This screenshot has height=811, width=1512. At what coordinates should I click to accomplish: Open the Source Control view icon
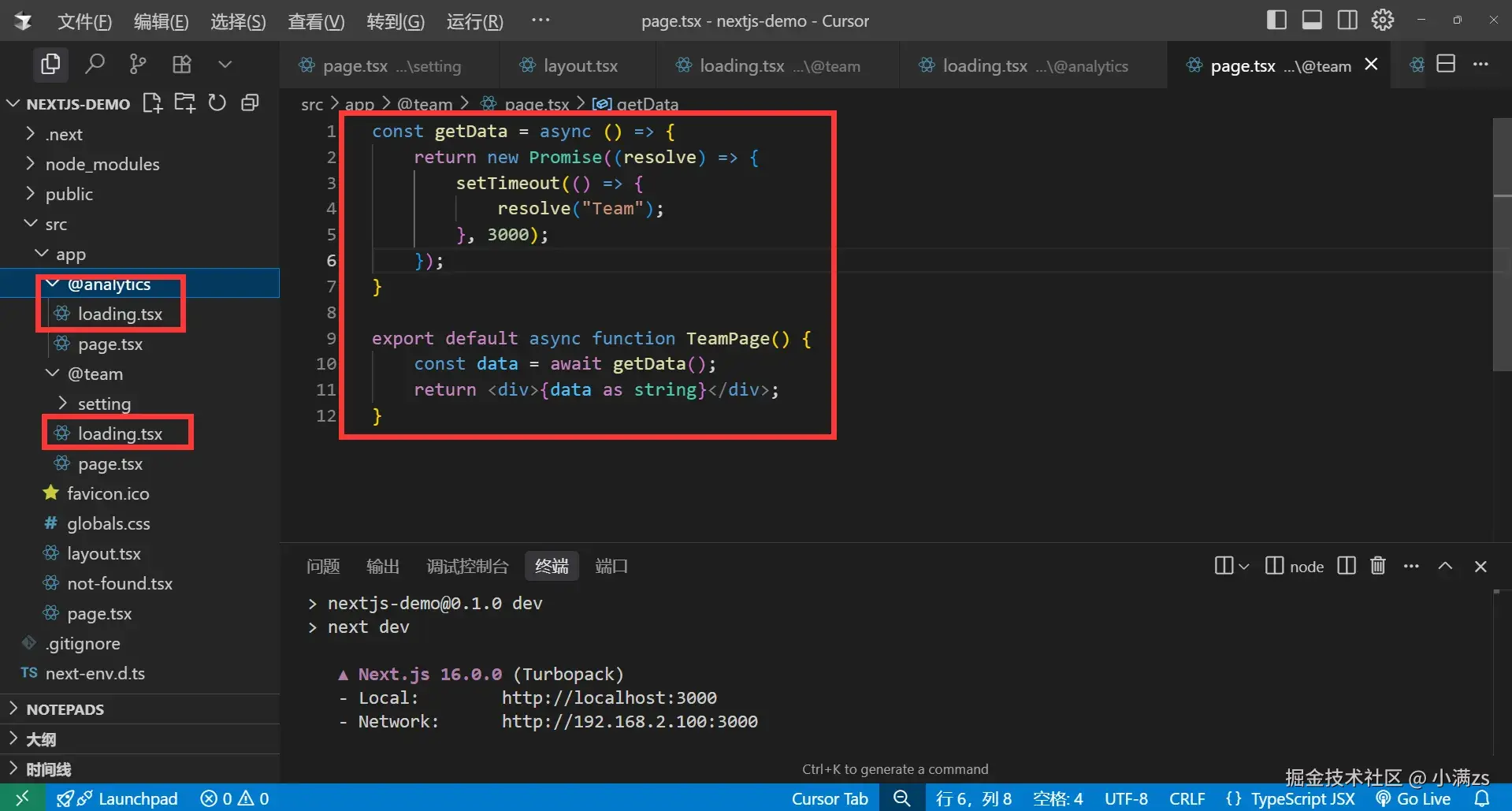[138, 64]
